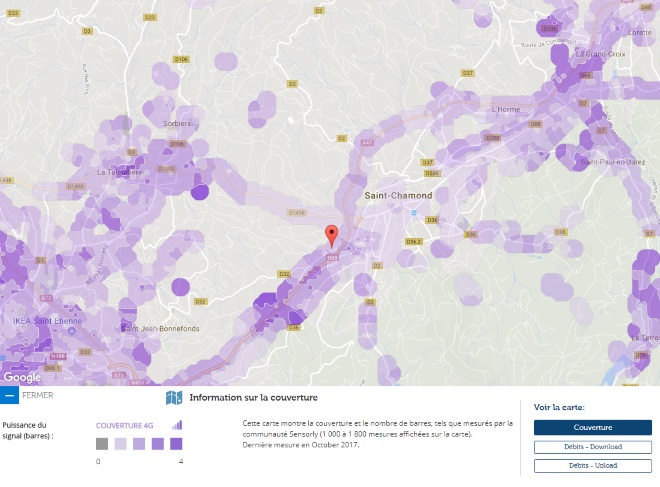This screenshot has height=487, width=660.
Task: Collapse the panel with the minus icon
Action: pyautogui.click(x=9, y=396)
